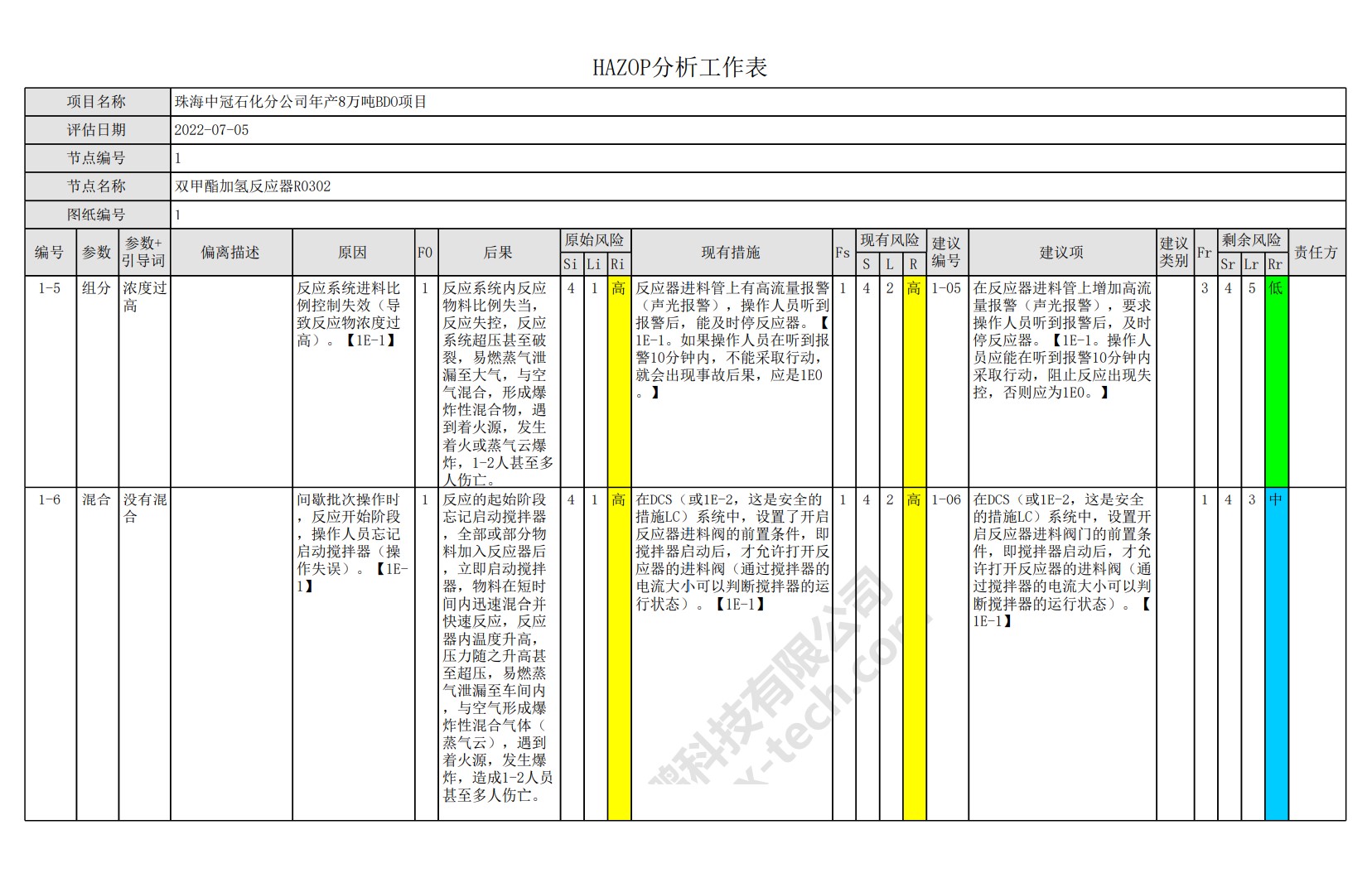Click the 责任方 column header
The height and width of the screenshot is (873, 1372).
pyautogui.click(x=1316, y=253)
